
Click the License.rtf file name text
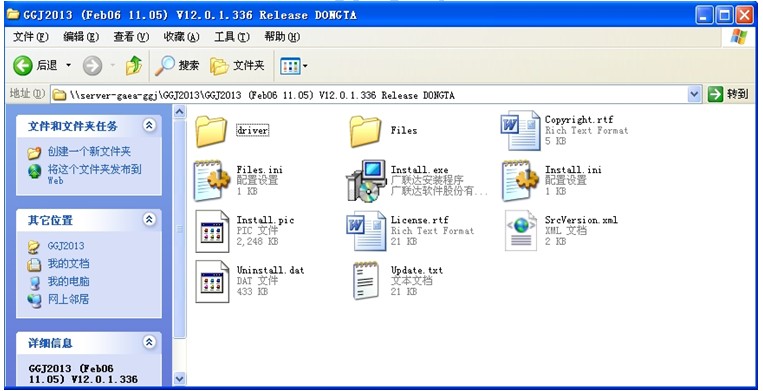419,220
